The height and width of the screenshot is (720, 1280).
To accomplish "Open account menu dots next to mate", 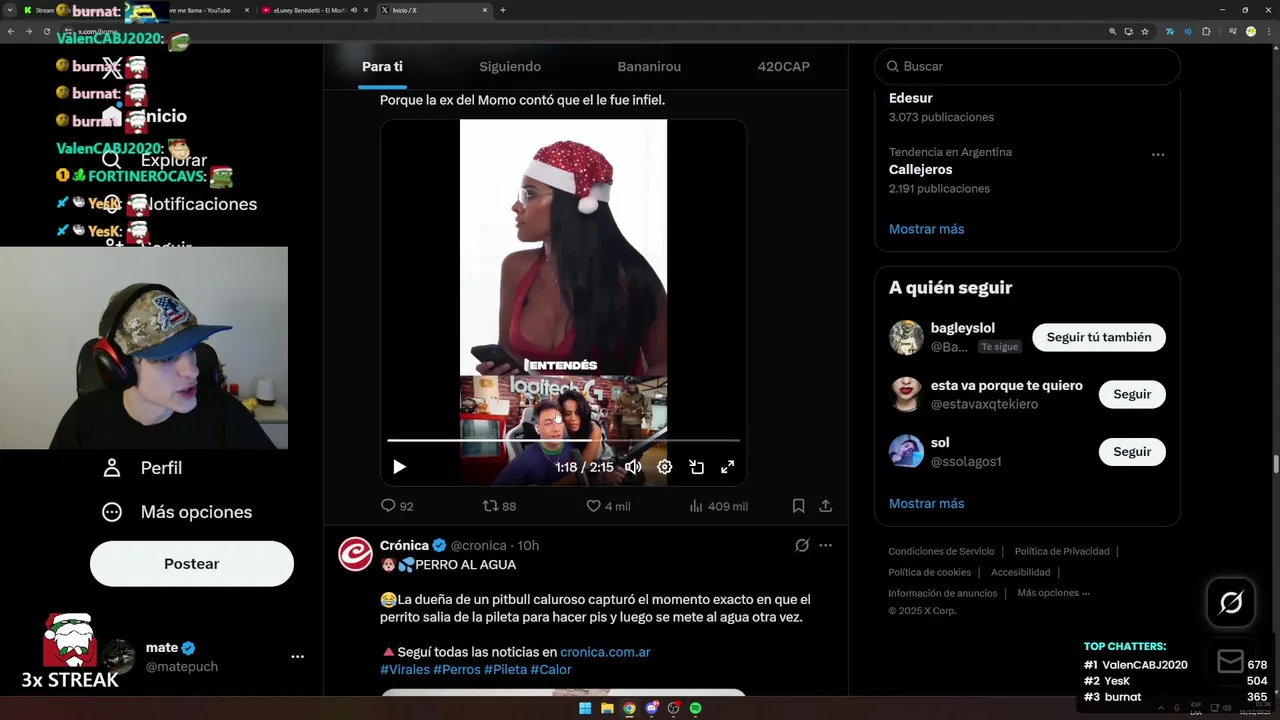I will click(x=297, y=657).
